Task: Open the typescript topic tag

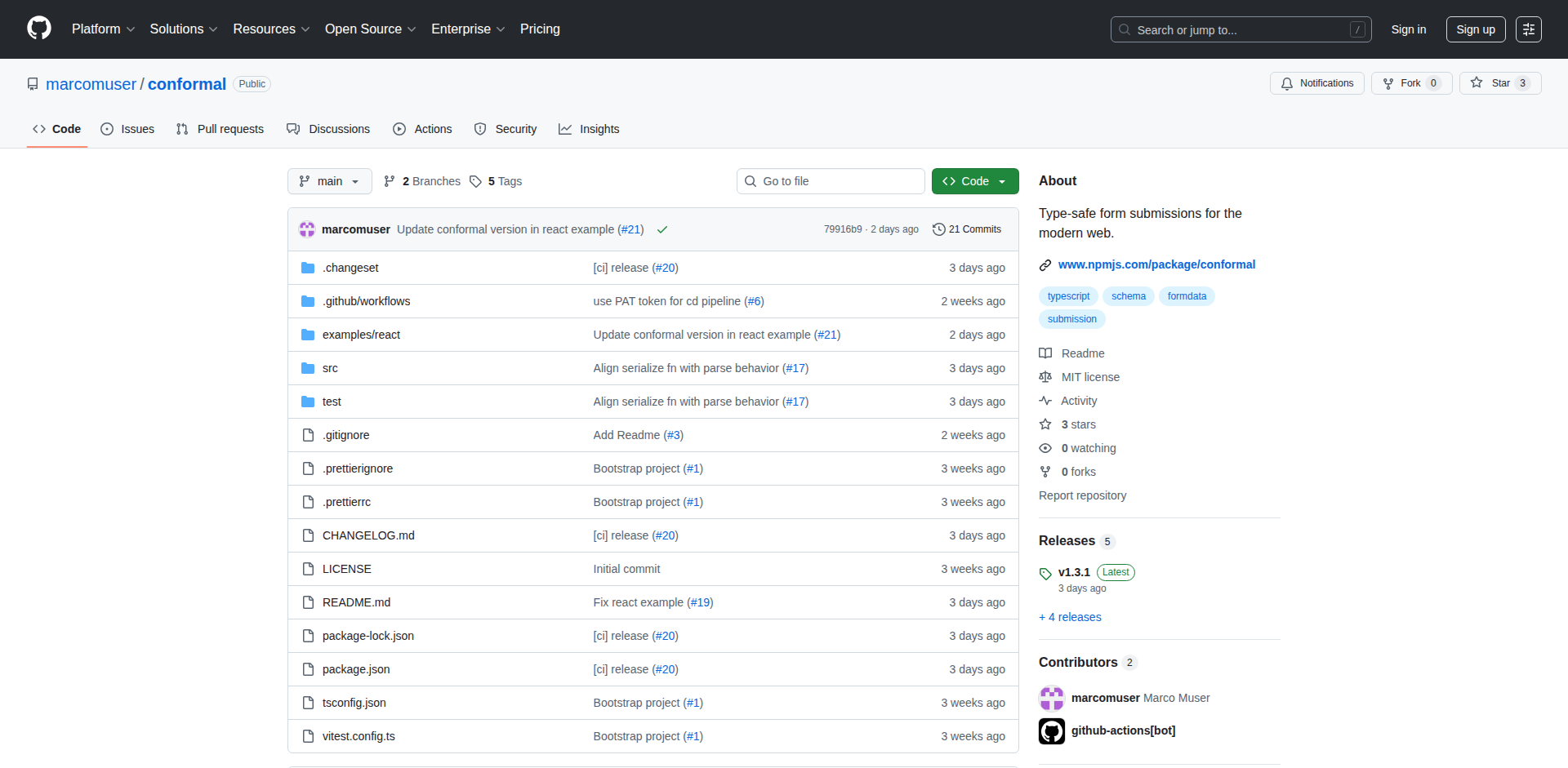Action: click(1068, 296)
